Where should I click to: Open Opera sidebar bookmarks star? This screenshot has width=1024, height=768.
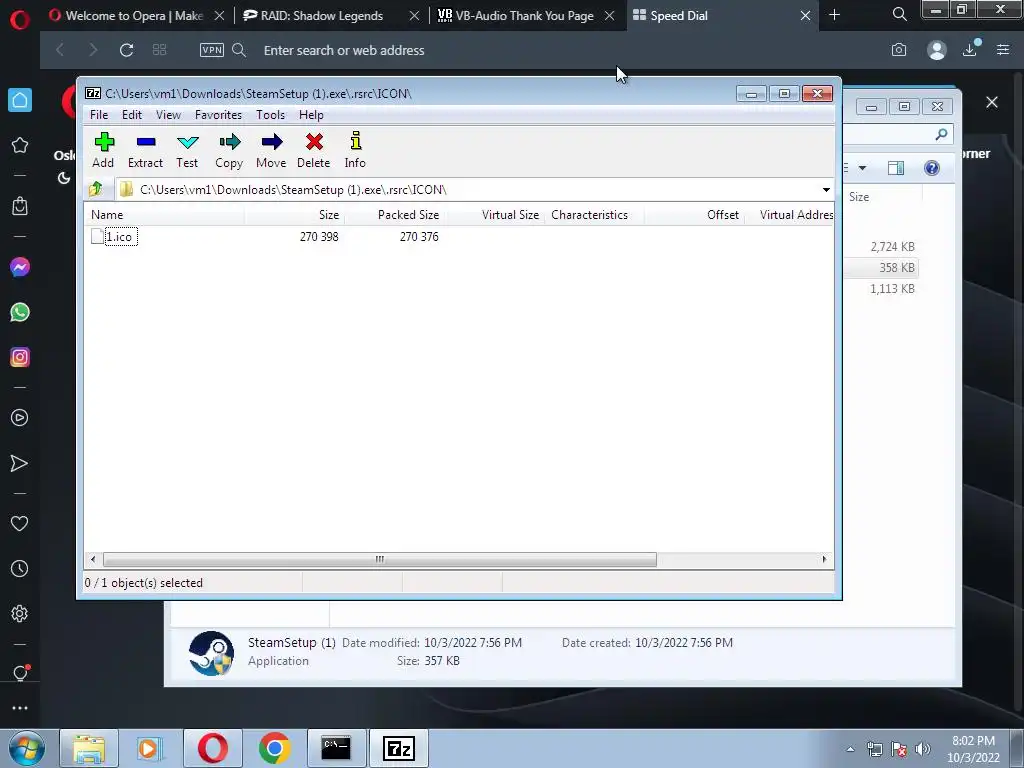coord(20,145)
